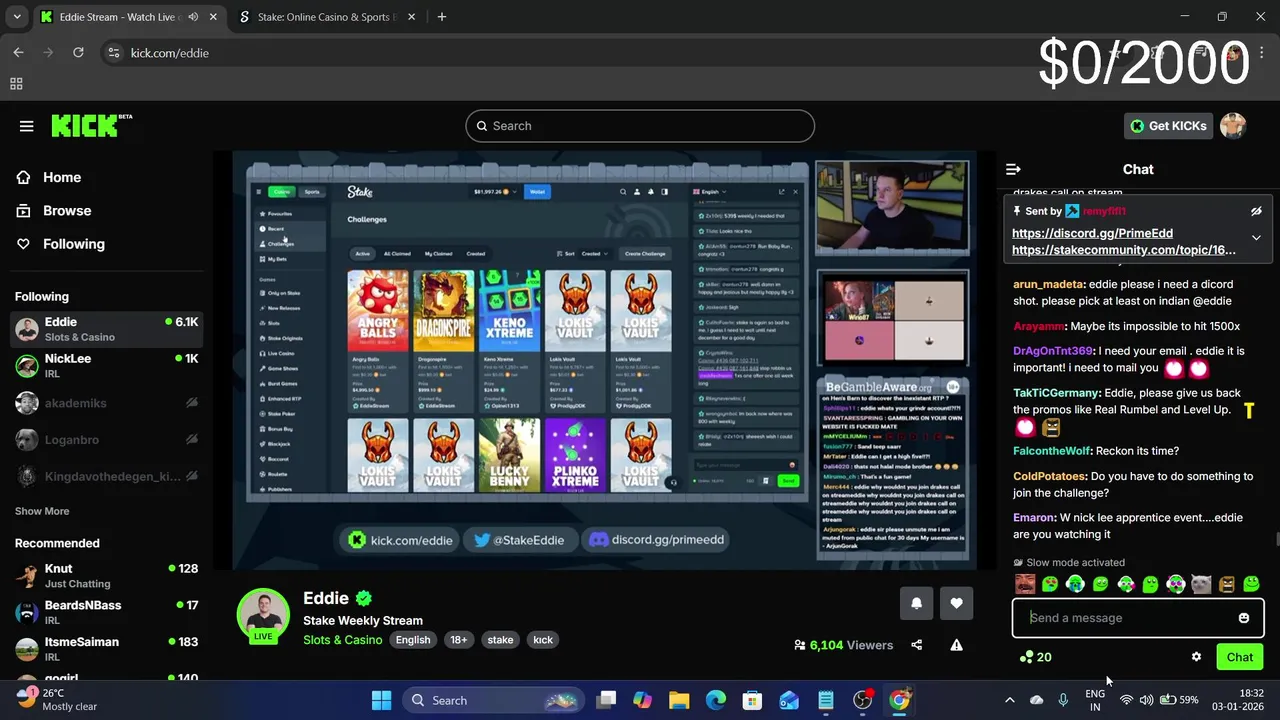Viewport: 1280px width, 720px height.
Task: Click the Slots & Casino category link
Action: (x=343, y=640)
